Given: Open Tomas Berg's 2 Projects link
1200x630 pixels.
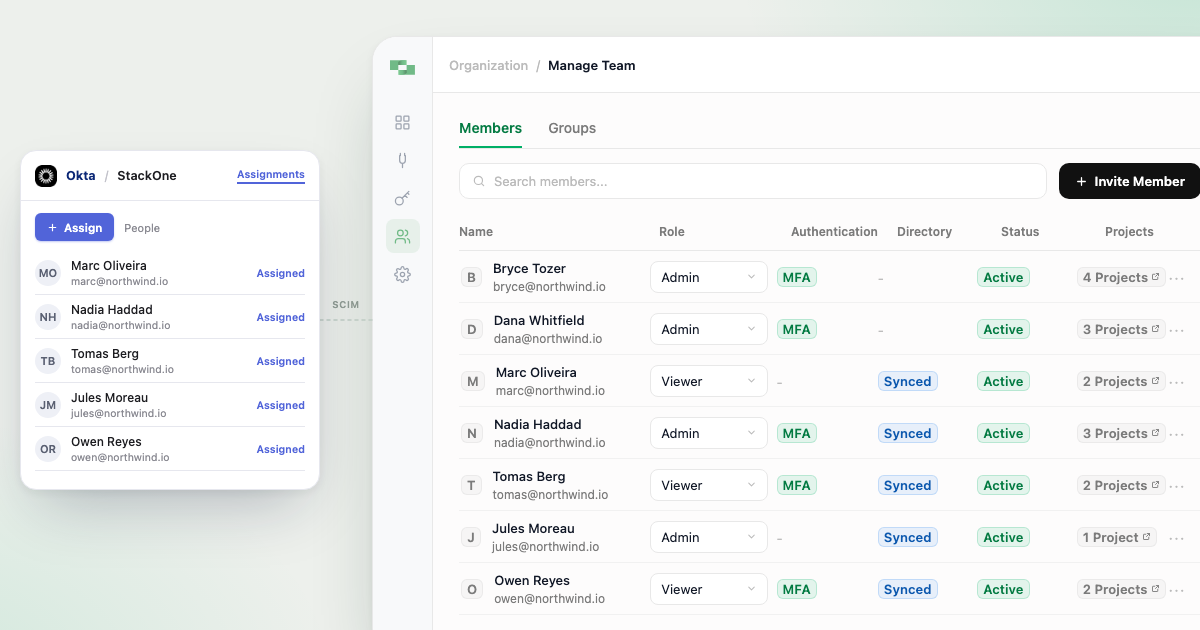Looking at the screenshot, I should [x=1121, y=486].
